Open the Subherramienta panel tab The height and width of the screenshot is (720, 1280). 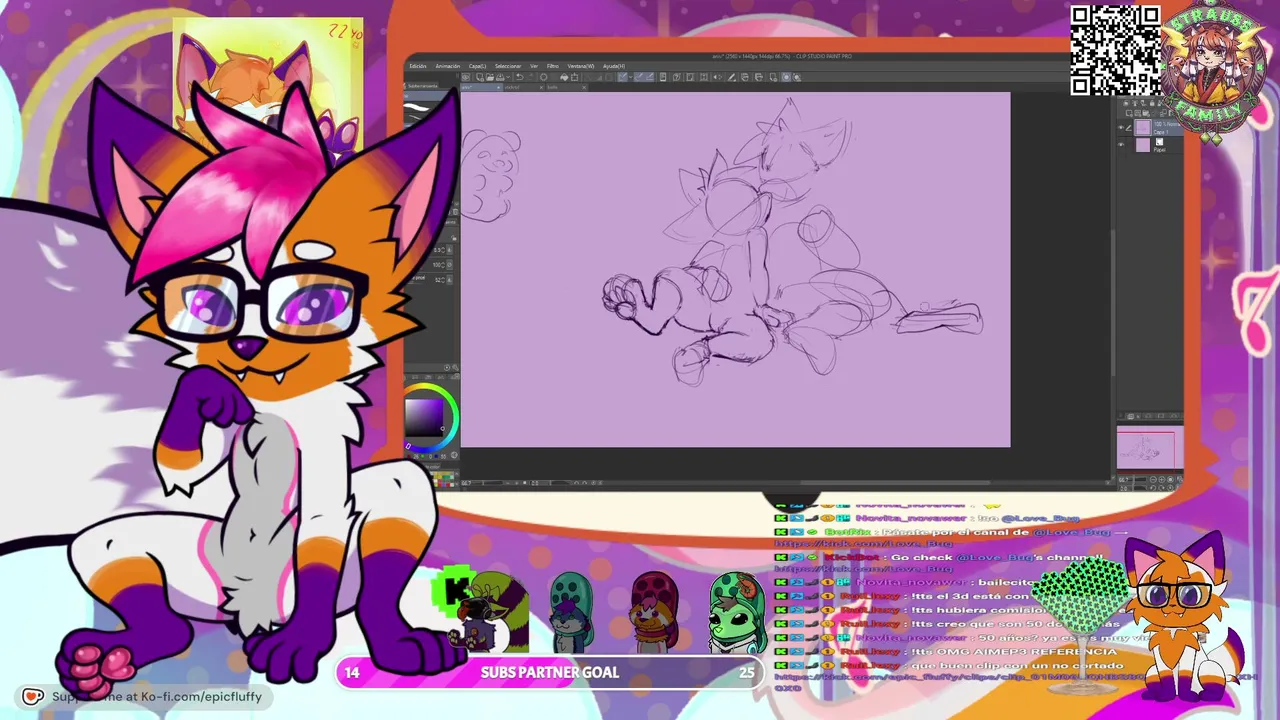(423, 87)
